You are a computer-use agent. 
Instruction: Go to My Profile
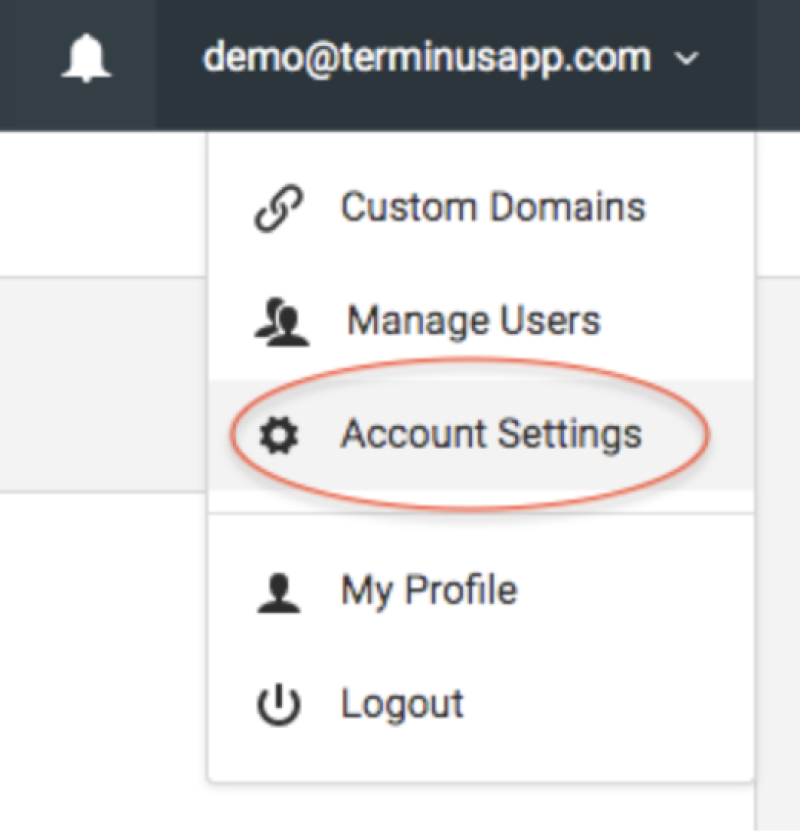428,590
